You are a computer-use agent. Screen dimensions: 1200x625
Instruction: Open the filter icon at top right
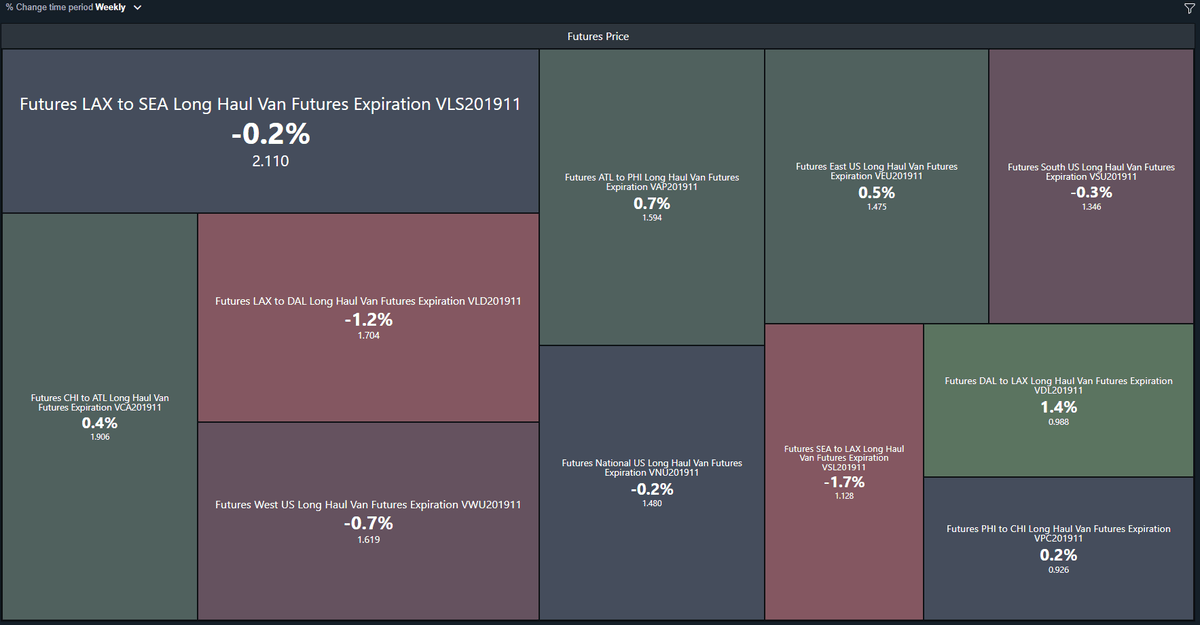tap(1189, 8)
